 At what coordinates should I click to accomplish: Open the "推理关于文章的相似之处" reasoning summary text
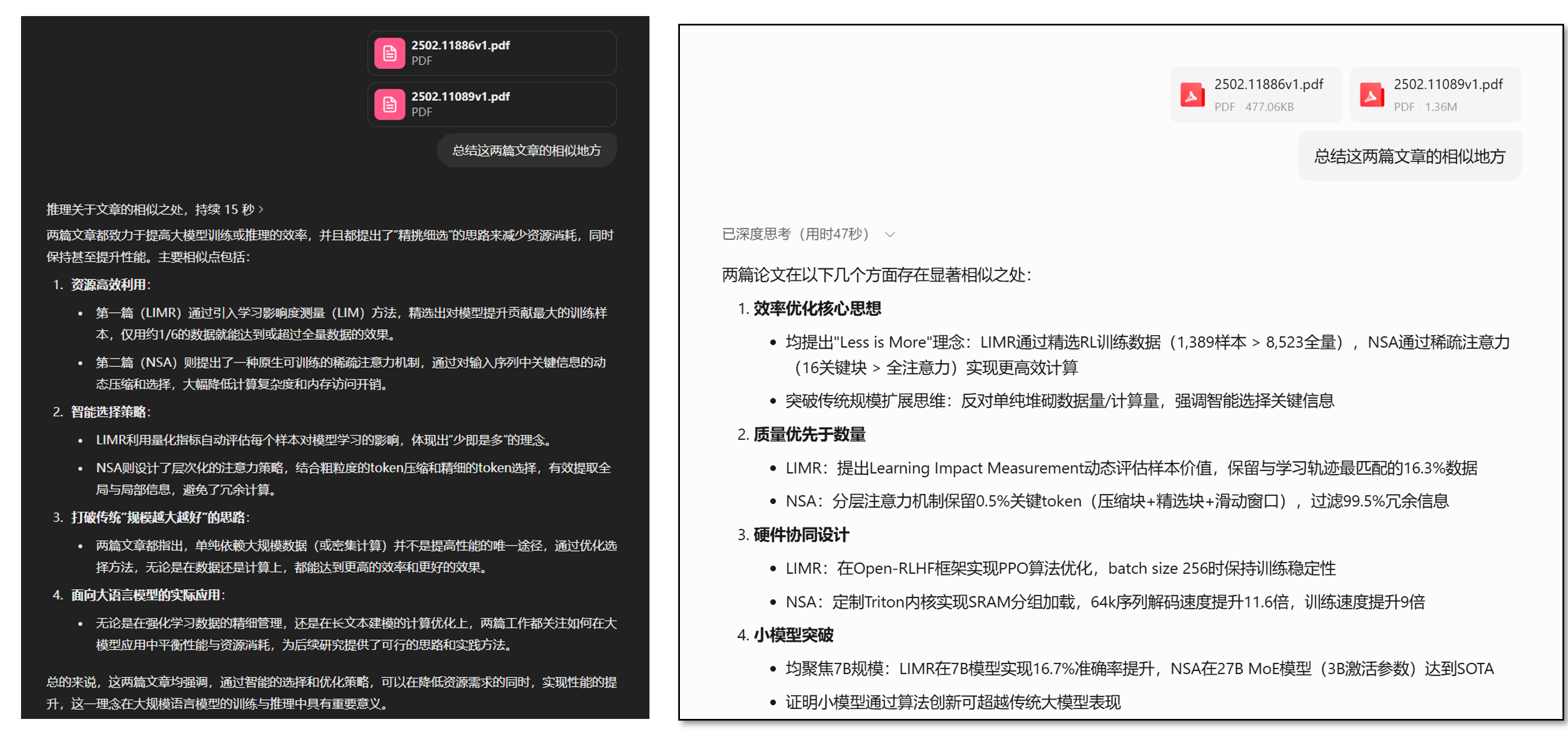(x=116, y=209)
